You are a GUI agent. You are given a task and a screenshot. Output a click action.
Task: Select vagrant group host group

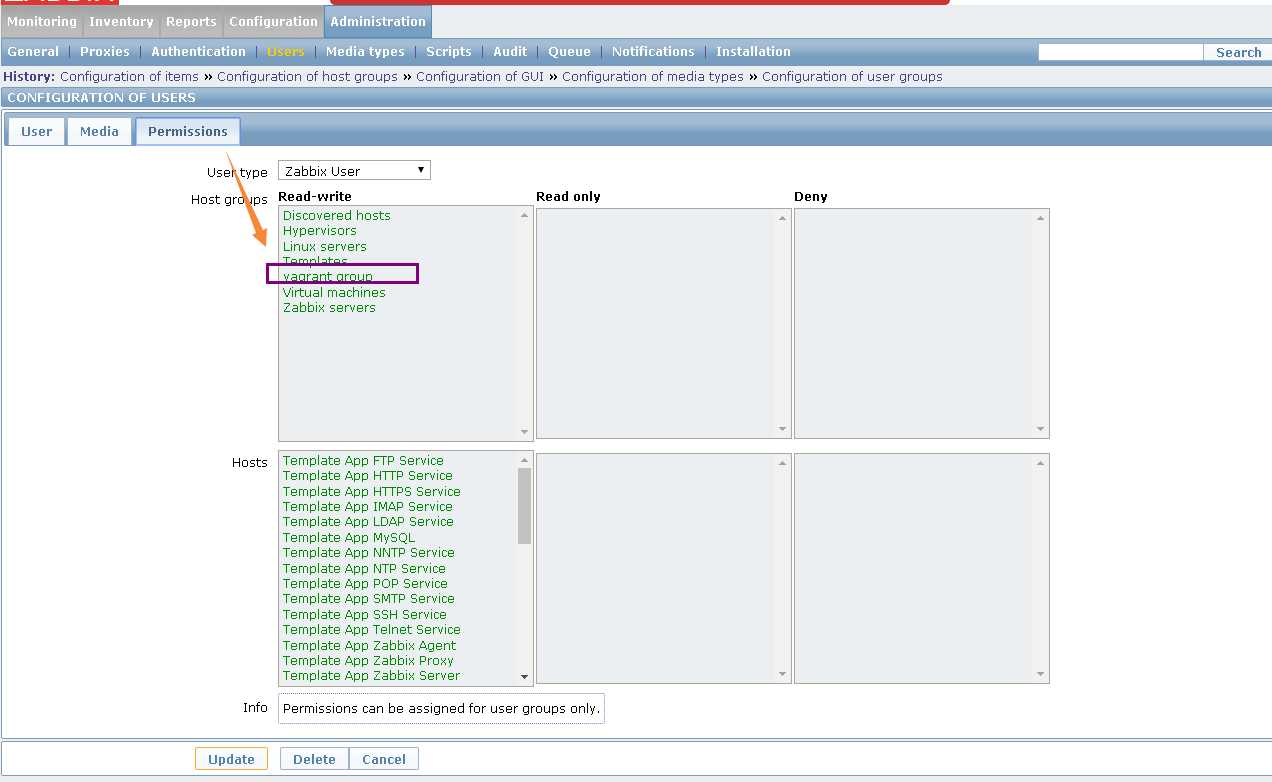pyautogui.click(x=328, y=277)
